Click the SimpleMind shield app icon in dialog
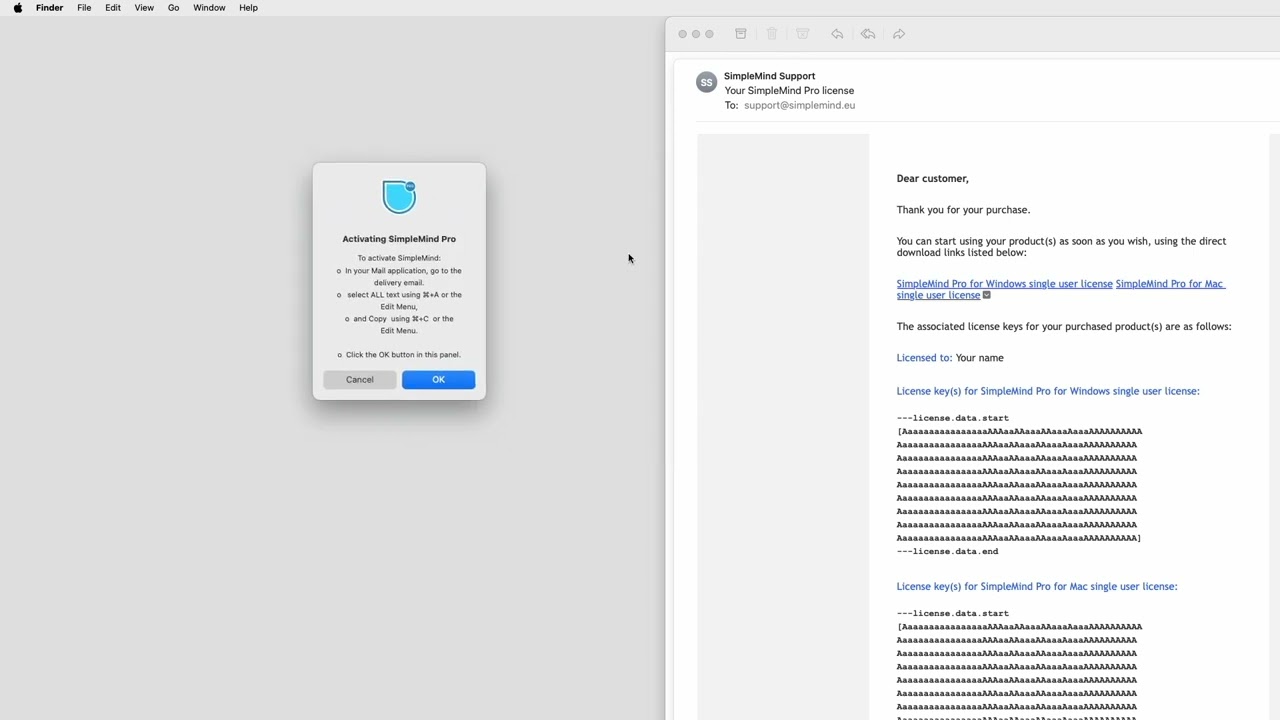Screen dimensions: 1280x720 pos(399,197)
